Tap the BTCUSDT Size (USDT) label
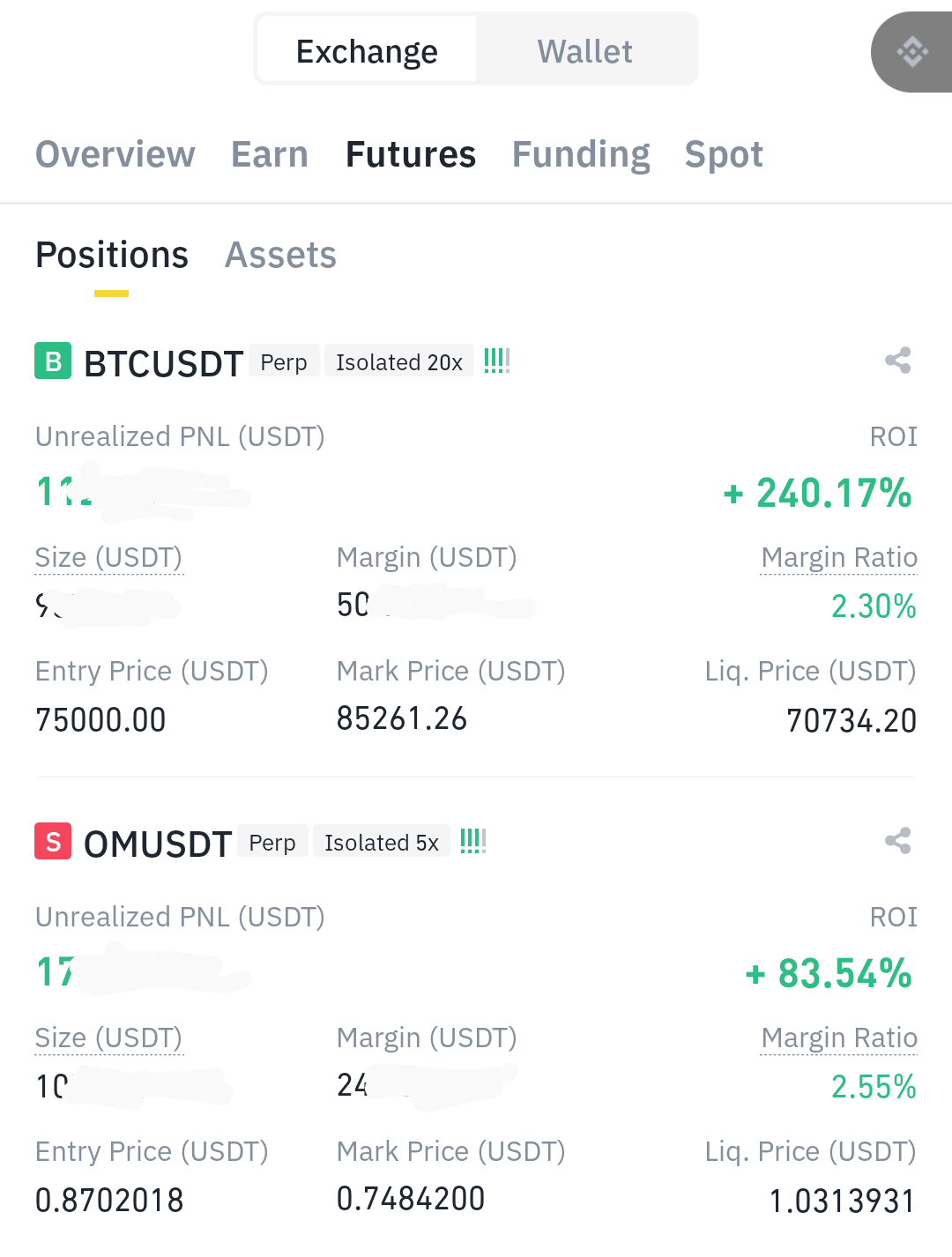952x1257 pixels. (109, 558)
